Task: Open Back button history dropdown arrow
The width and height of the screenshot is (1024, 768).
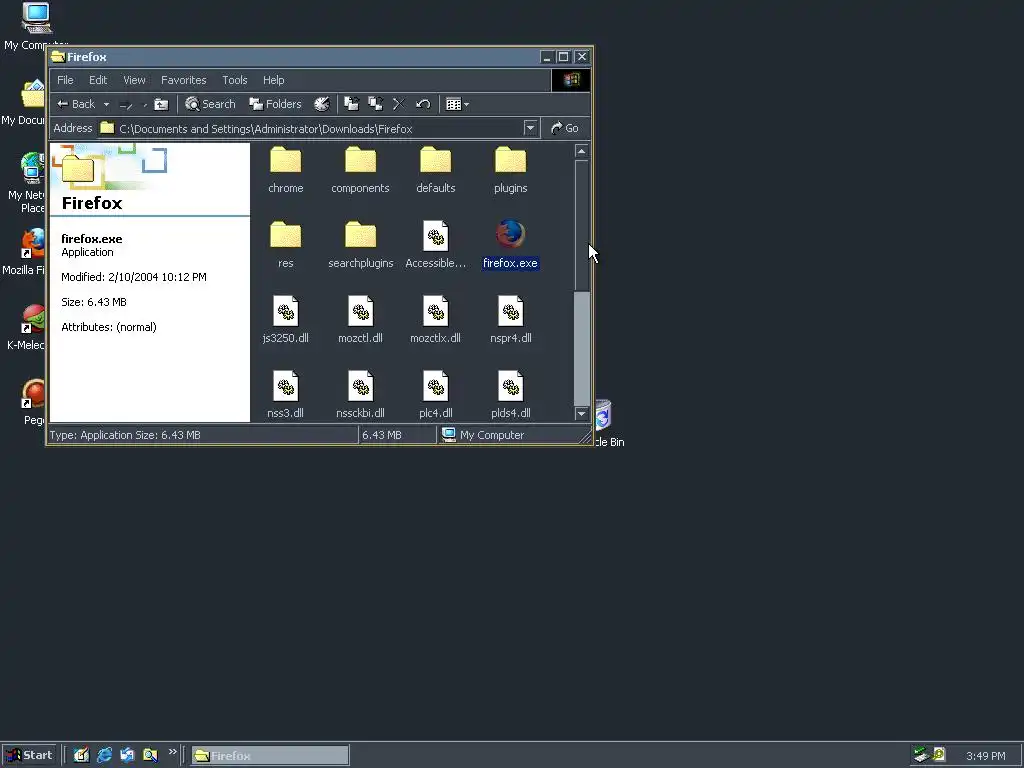Action: tap(106, 104)
